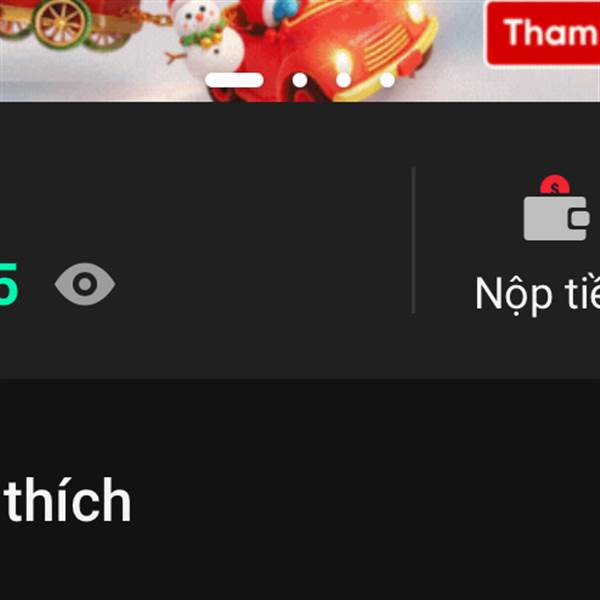Select the active pill-shaped carousel indicator

pos(234,80)
